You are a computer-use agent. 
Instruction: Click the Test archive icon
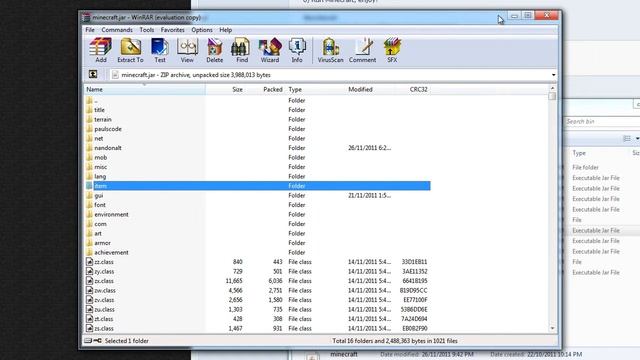[160, 50]
